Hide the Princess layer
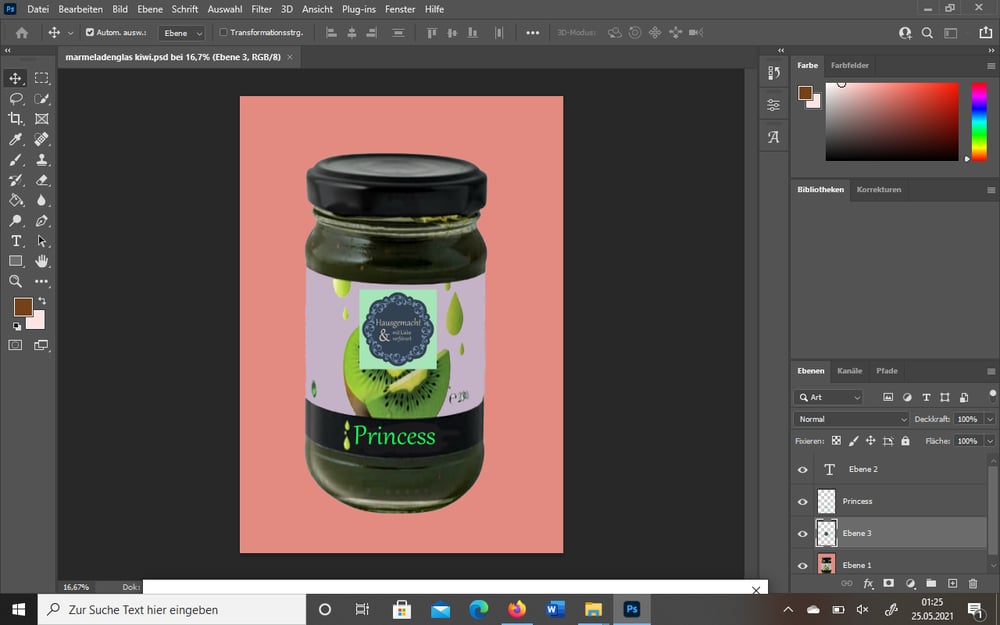This screenshot has height=625, width=1000. (x=803, y=501)
